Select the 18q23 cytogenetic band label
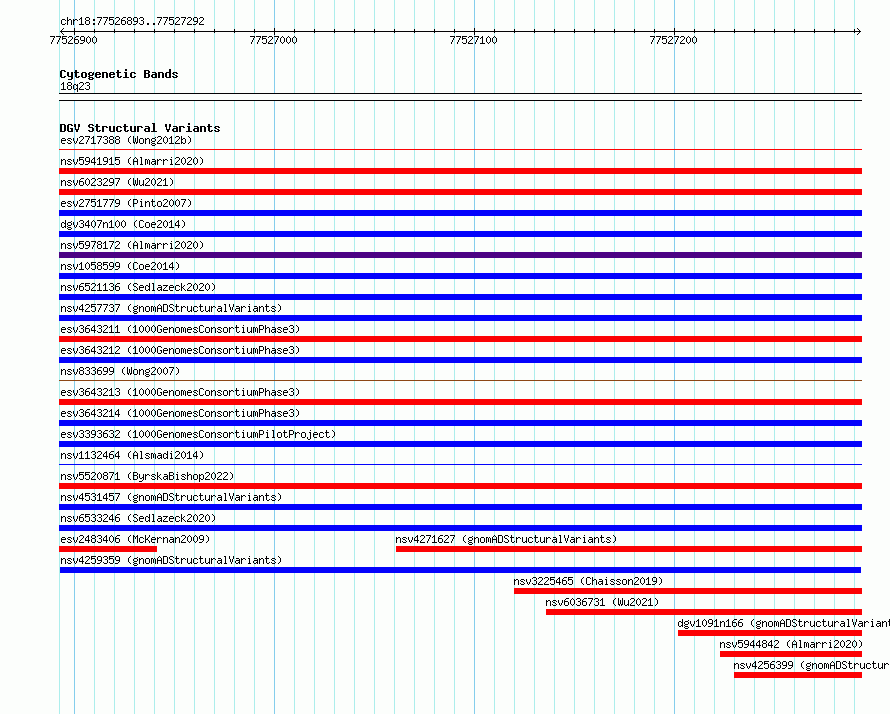Image resolution: width=890 pixels, height=714 pixels. 75,86
